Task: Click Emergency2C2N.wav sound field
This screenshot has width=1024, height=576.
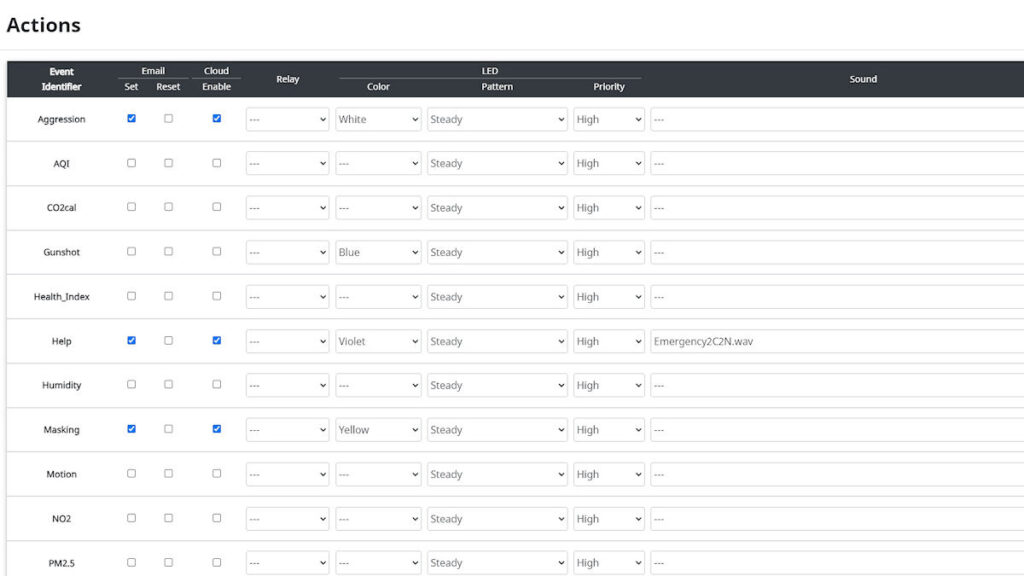Action: [x=836, y=342]
